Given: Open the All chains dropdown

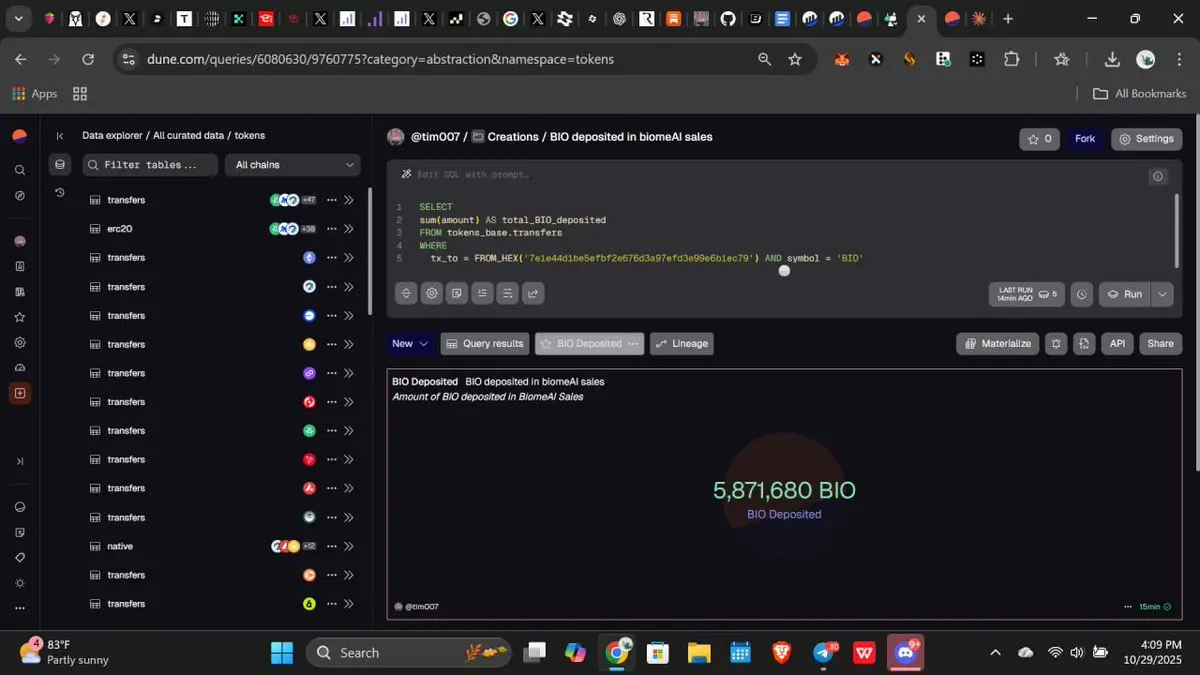Looking at the screenshot, I should 293,165.
